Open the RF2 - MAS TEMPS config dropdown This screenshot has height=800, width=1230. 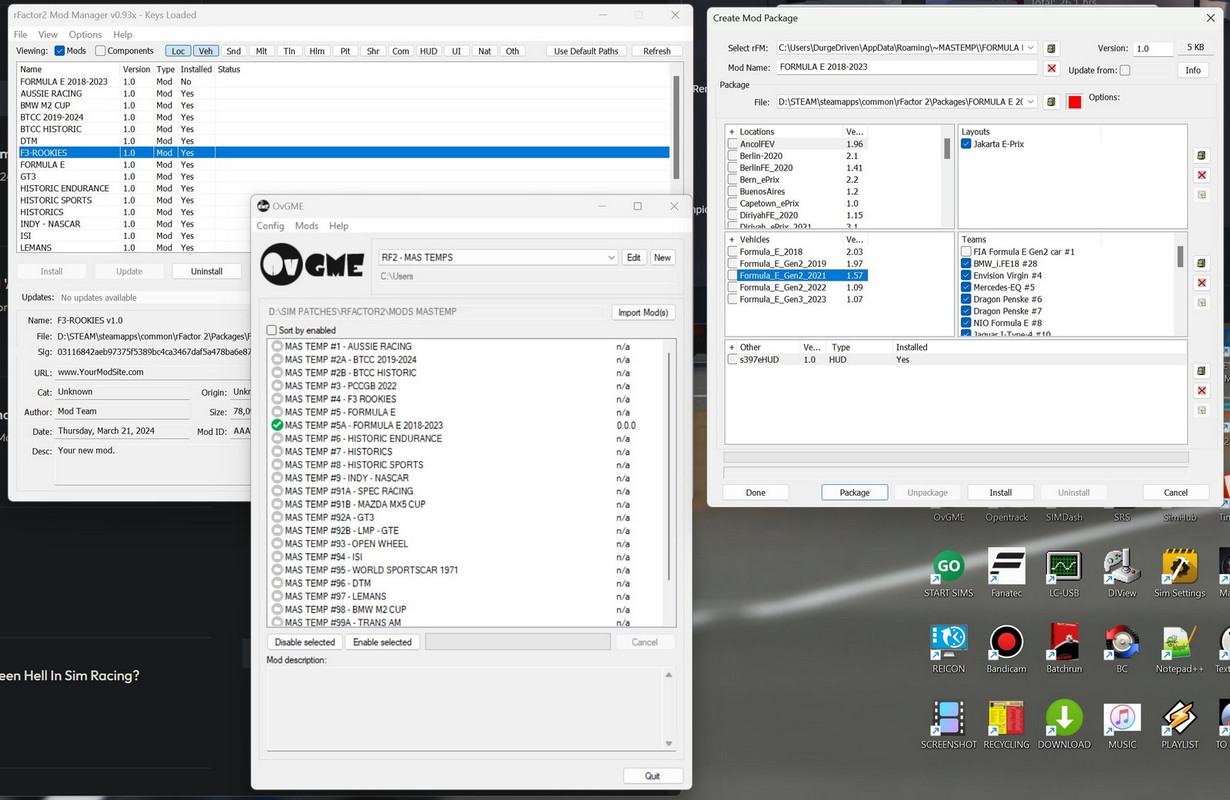611,257
